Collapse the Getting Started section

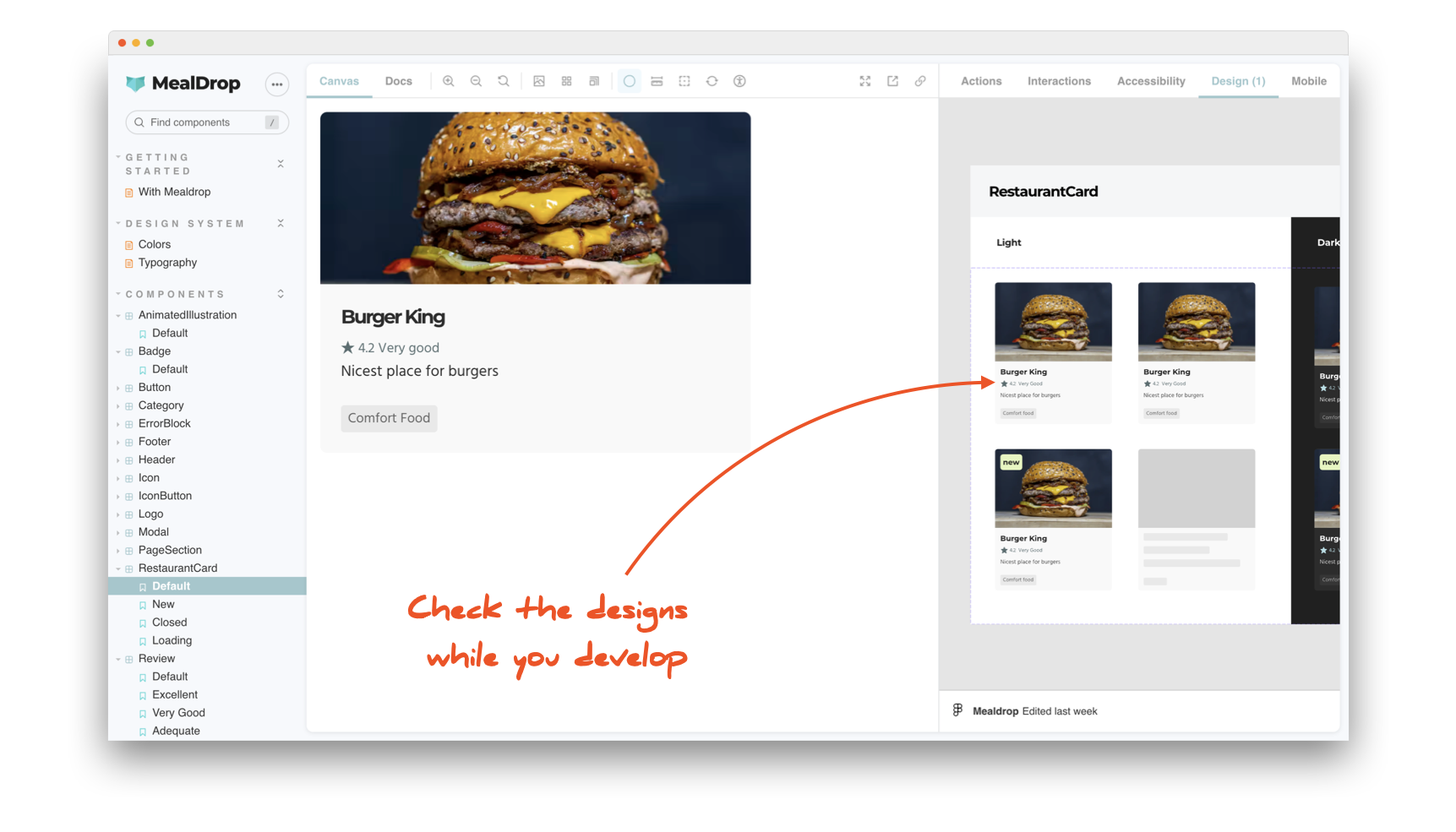pyautogui.click(x=280, y=163)
